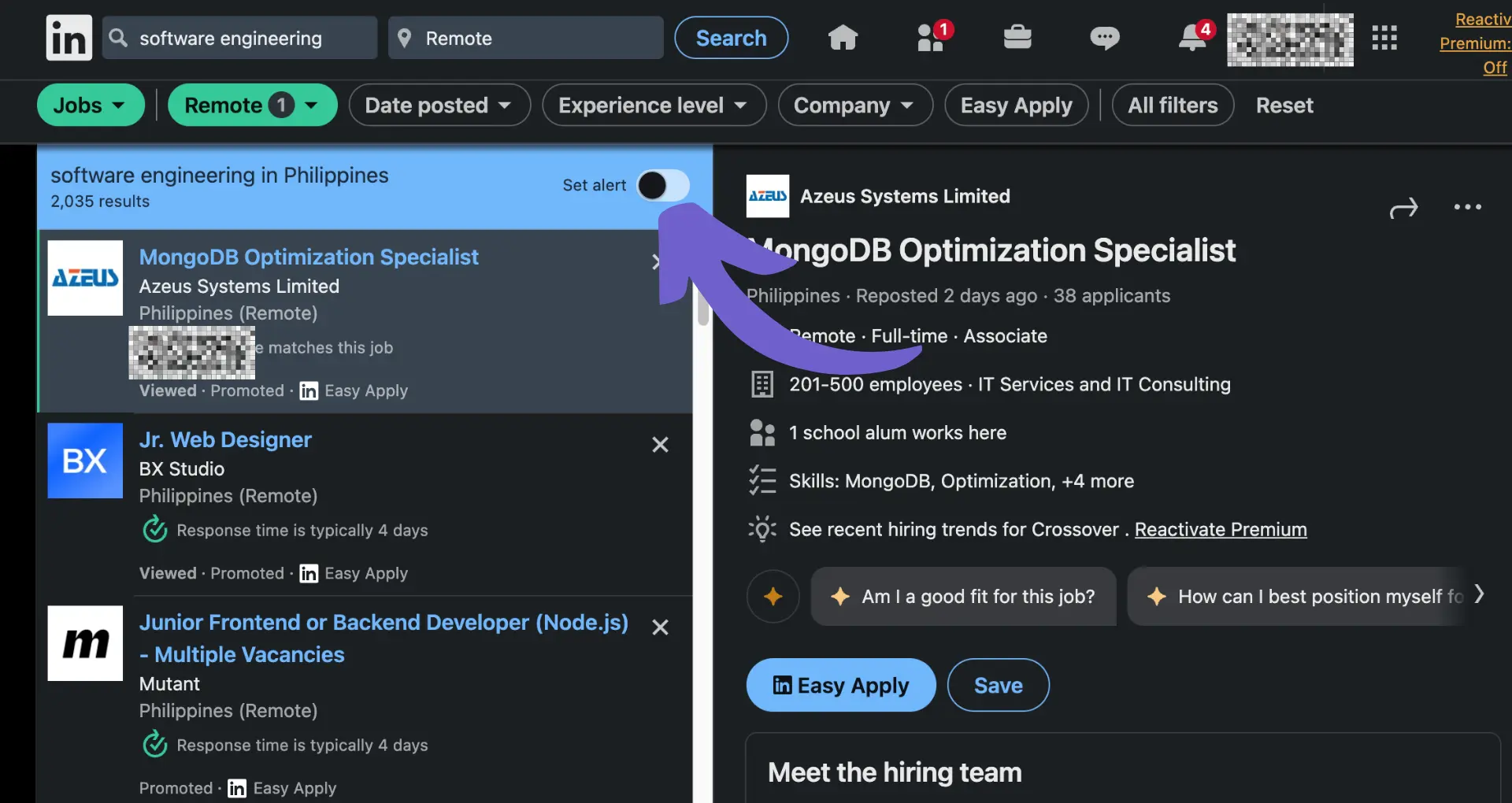Click 'Am I a good fit for this job?'
This screenshot has height=803, width=1512.
click(963, 597)
